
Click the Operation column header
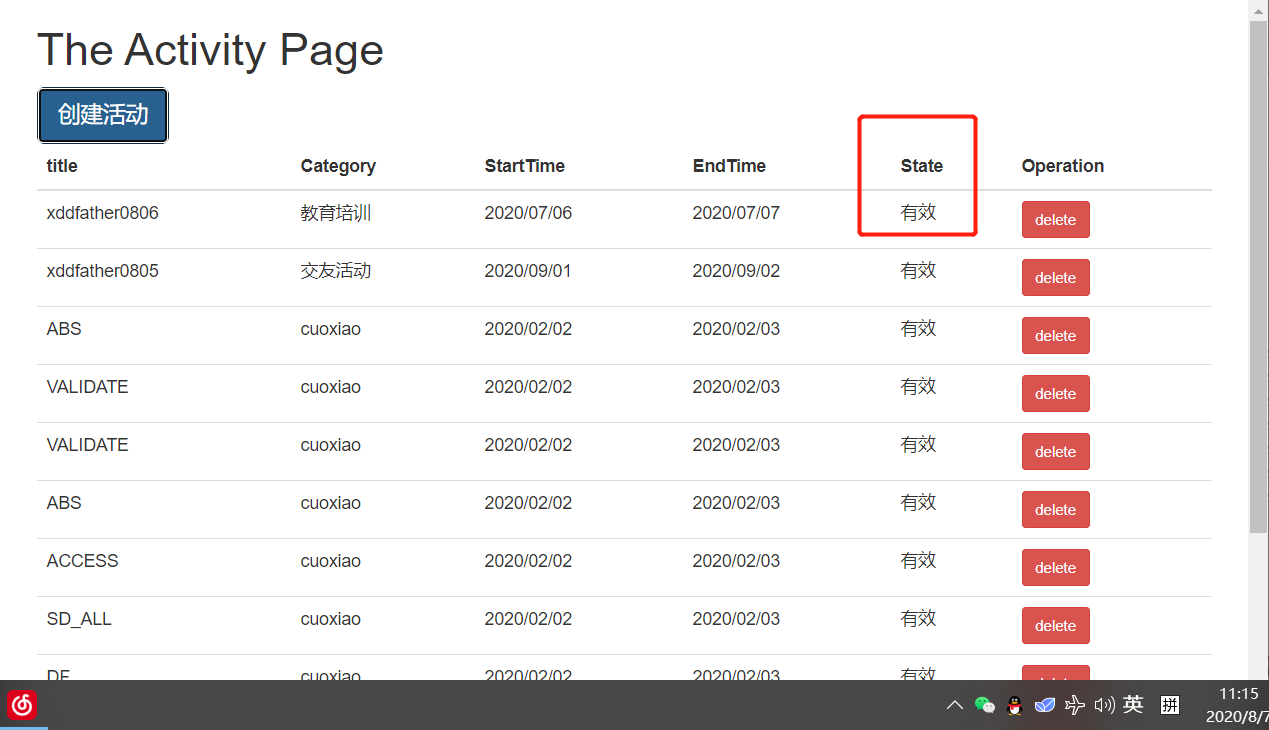1062,166
